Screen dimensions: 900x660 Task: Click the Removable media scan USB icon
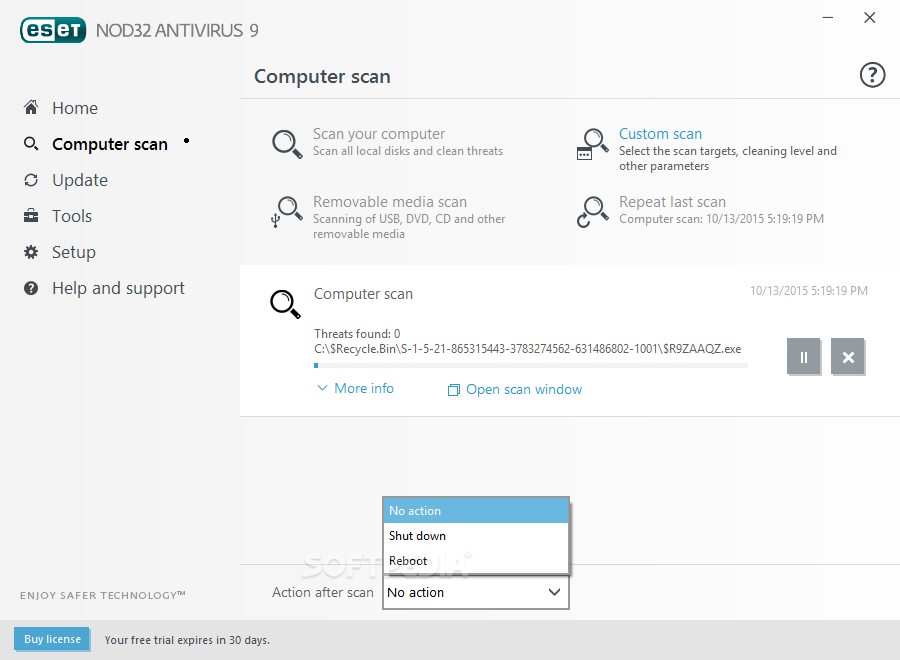click(286, 212)
